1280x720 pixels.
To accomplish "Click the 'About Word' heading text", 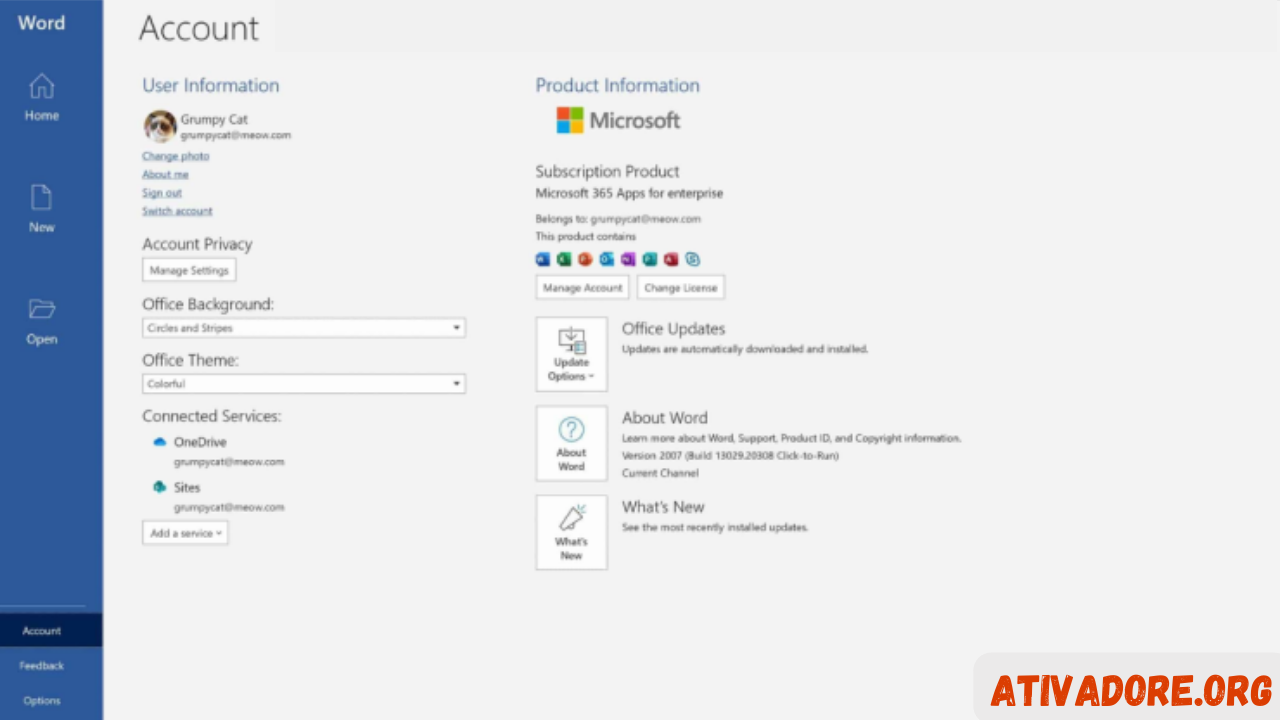I will 664,418.
